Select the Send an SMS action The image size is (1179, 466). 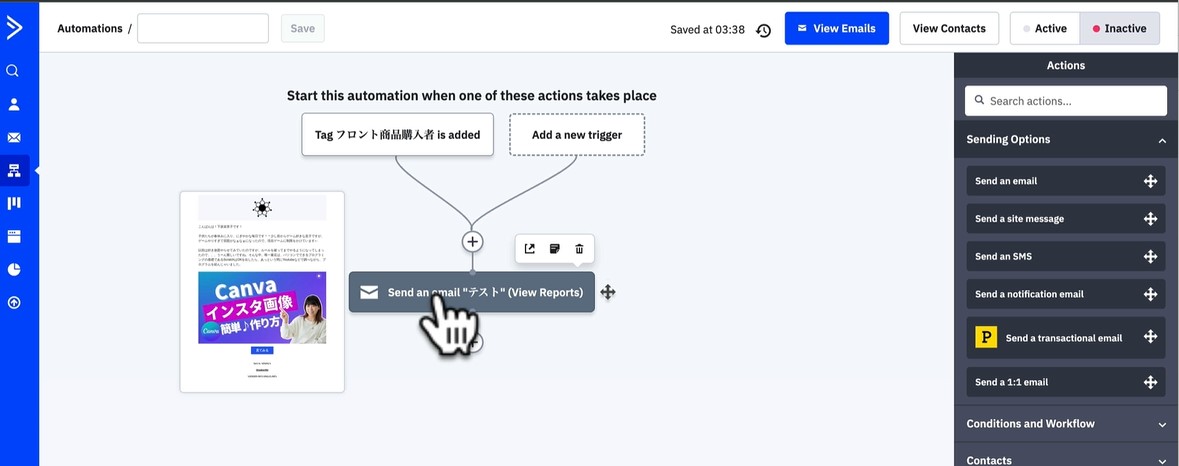[1065, 256]
